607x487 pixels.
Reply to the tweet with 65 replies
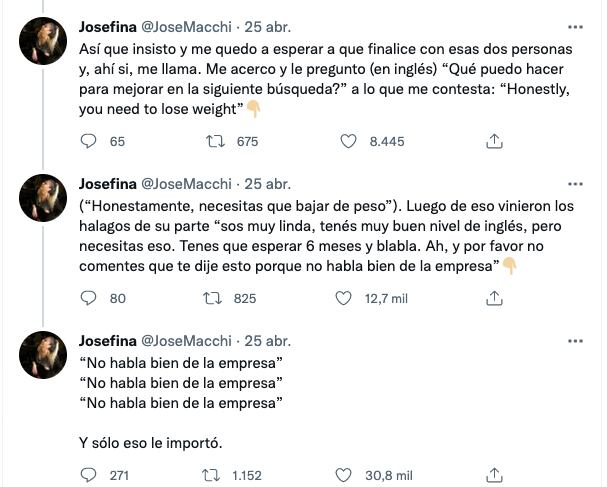[88, 142]
